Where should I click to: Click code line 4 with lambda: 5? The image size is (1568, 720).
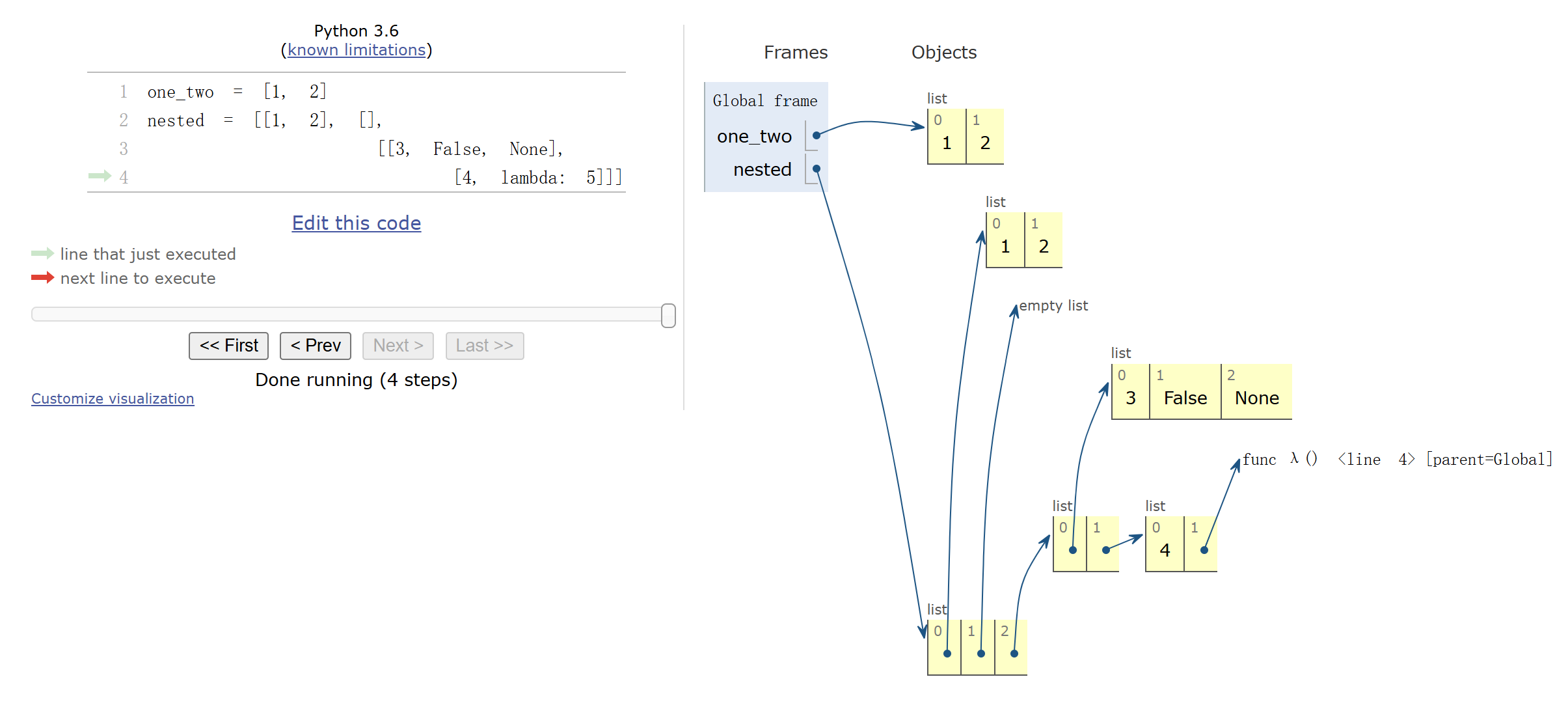(538, 178)
